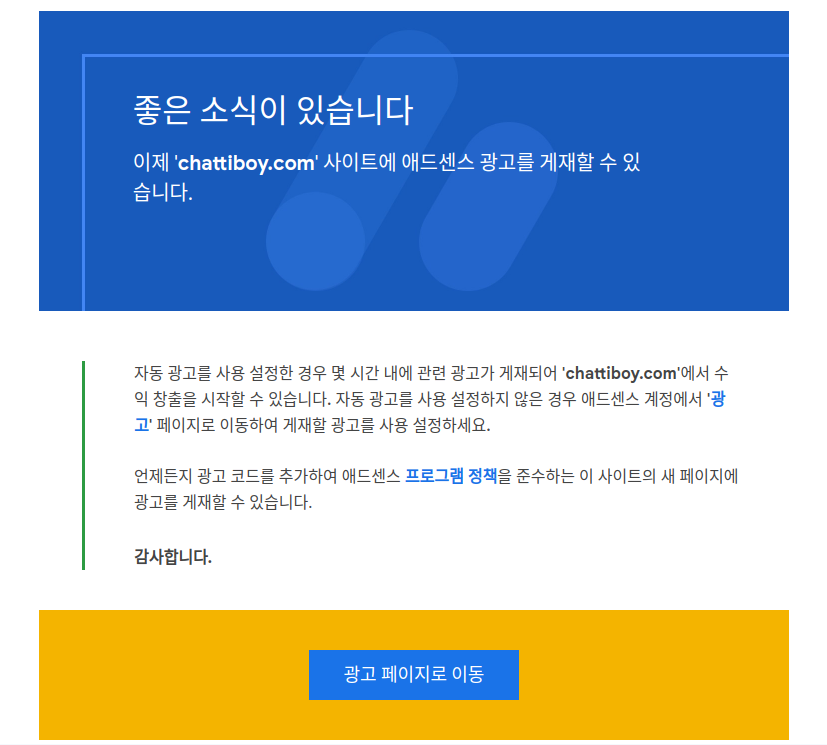Click the "광고 페이지로 이동" button
This screenshot has width=827, height=745.
point(413,675)
